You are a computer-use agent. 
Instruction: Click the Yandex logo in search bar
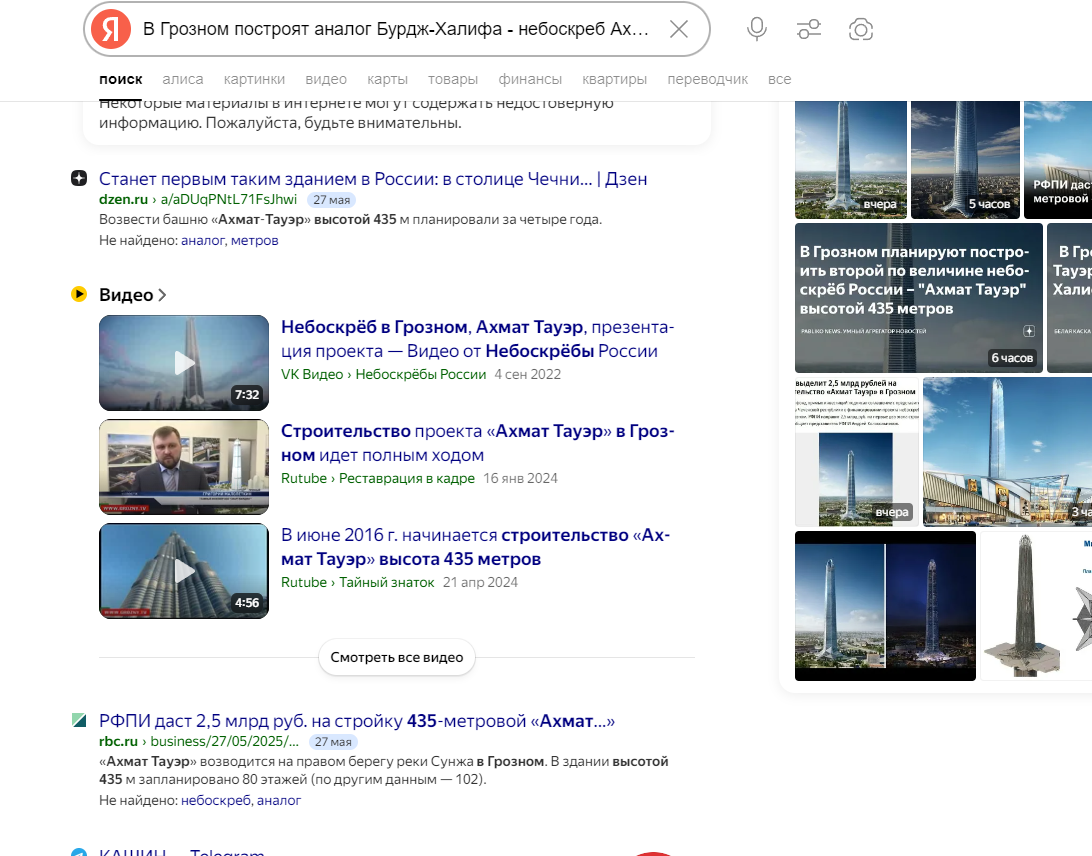pos(111,29)
